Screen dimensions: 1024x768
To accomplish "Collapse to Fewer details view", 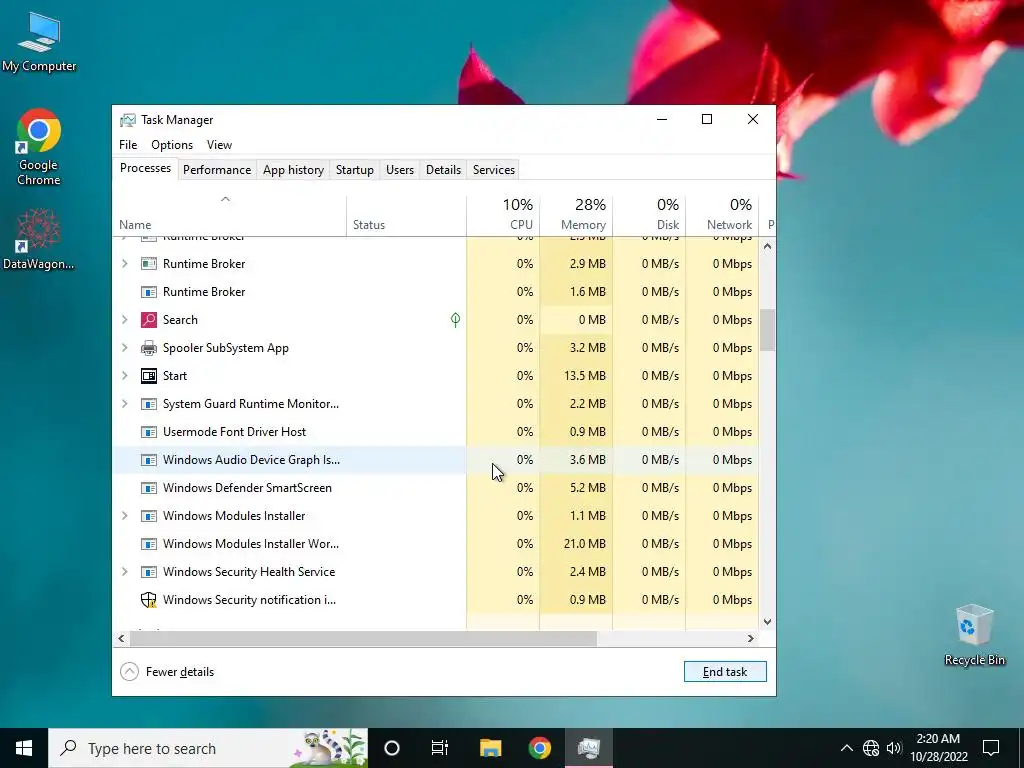I will tap(168, 672).
